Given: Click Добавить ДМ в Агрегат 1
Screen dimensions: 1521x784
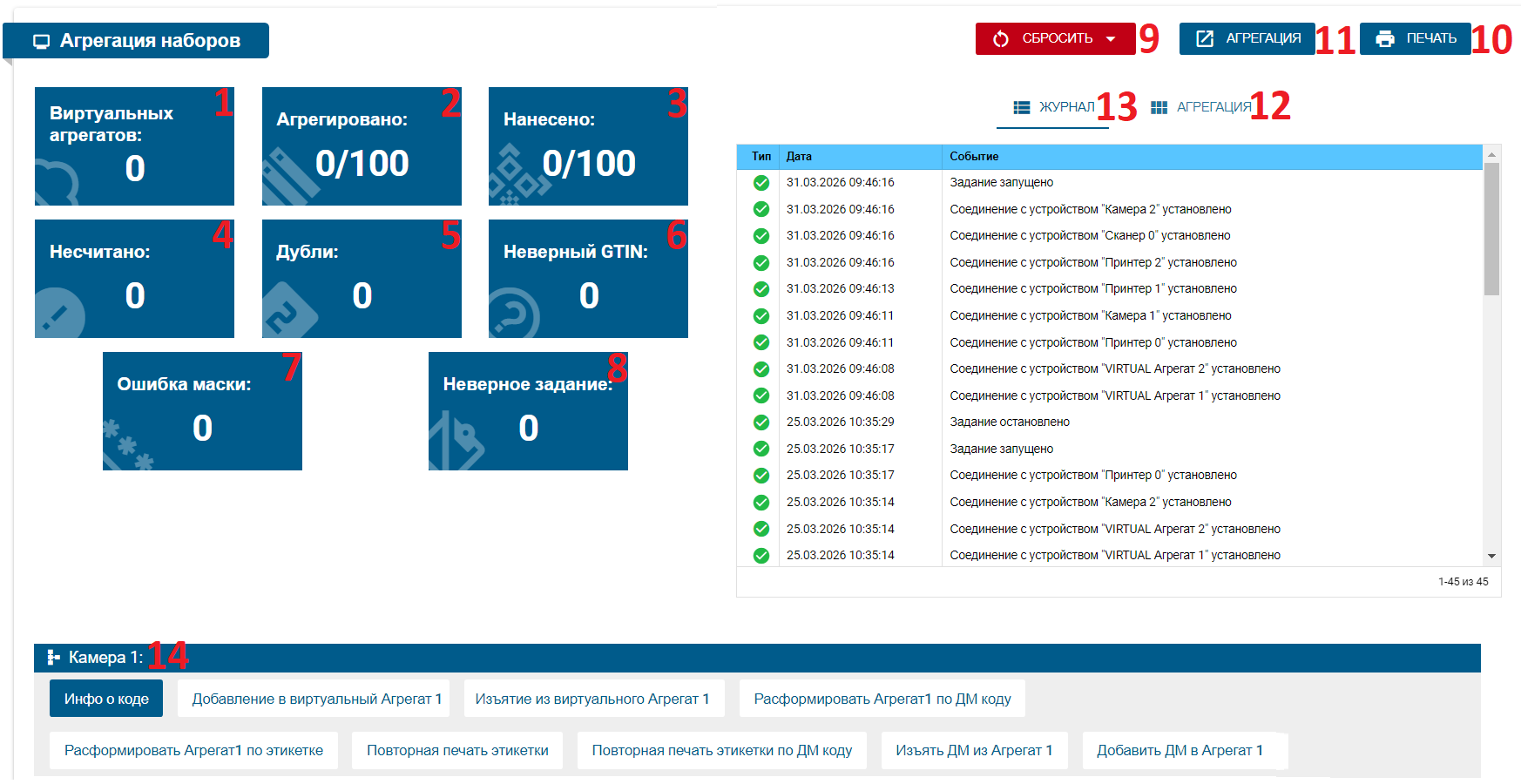Looking at the screenshot, I should click(x=1184, y=750).
